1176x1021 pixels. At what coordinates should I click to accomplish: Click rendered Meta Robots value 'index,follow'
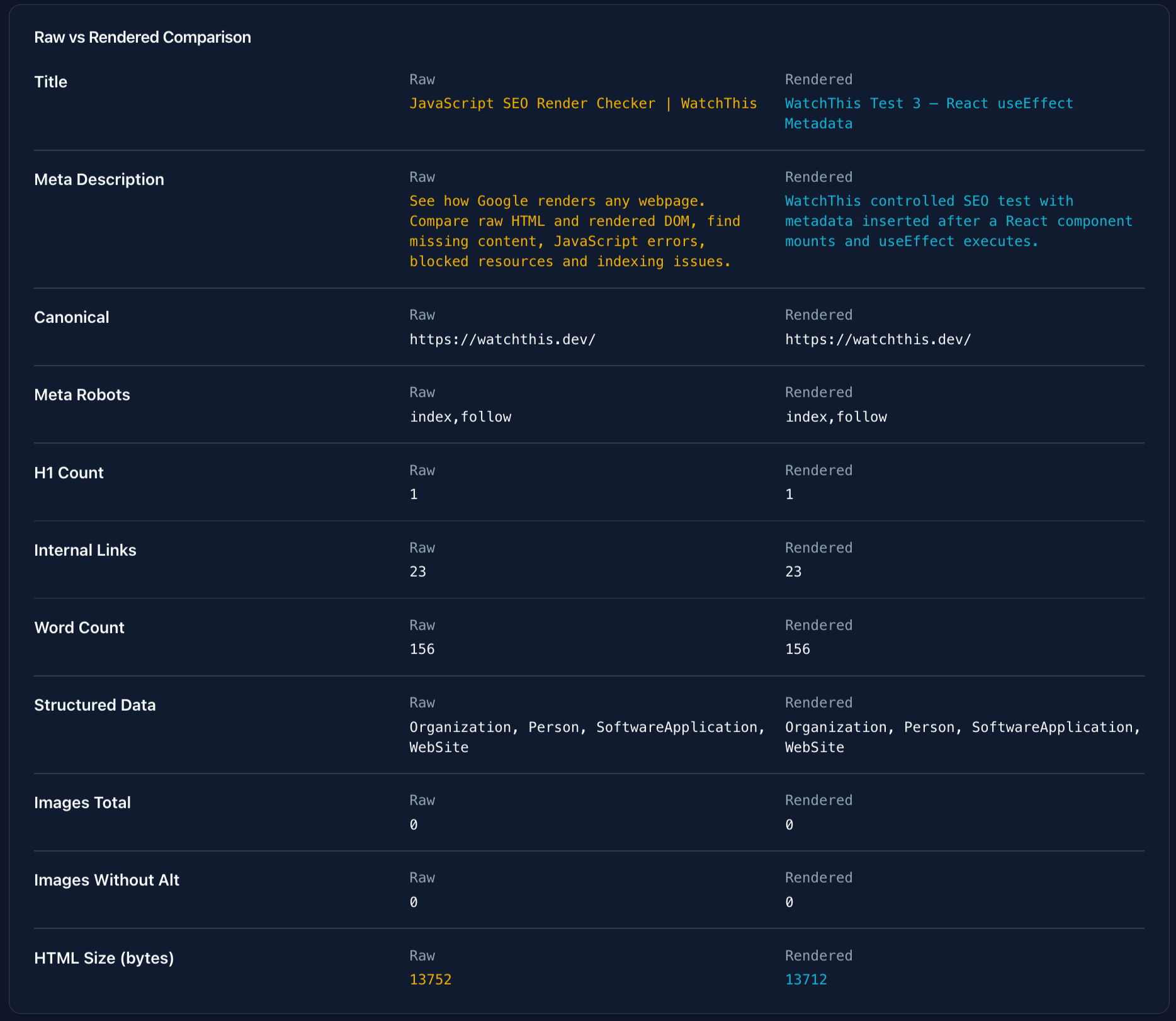click(835, 417)
